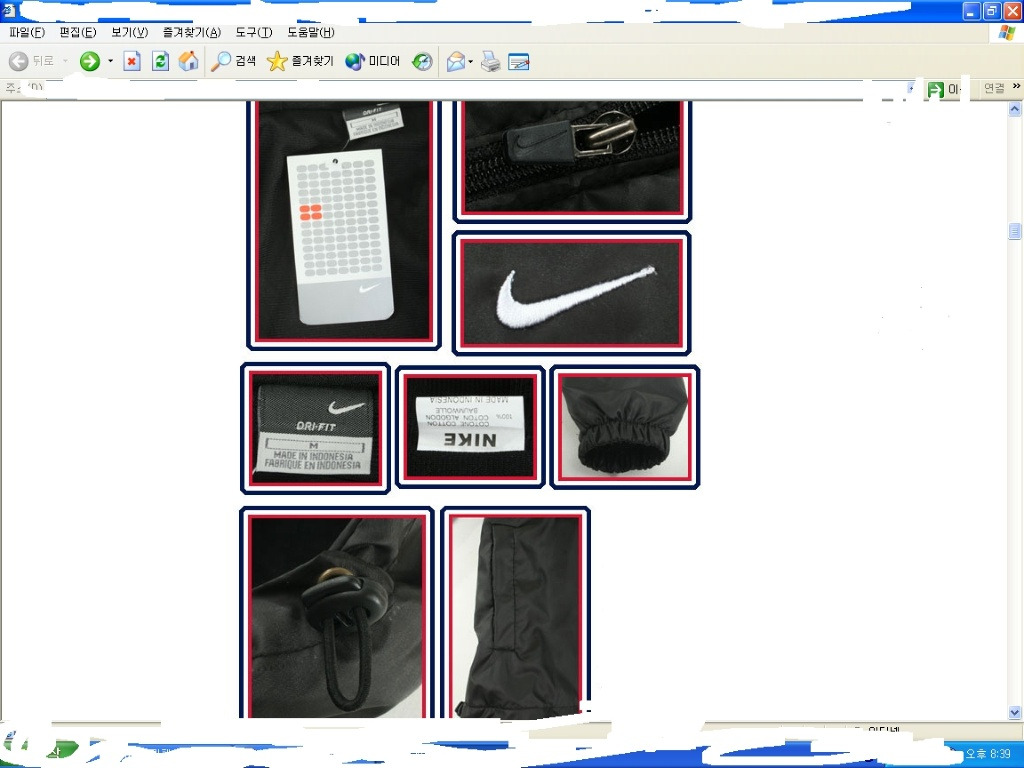Open the Search (검색) pane
The width and height of the screenshot is (1024, 768).
233,61
